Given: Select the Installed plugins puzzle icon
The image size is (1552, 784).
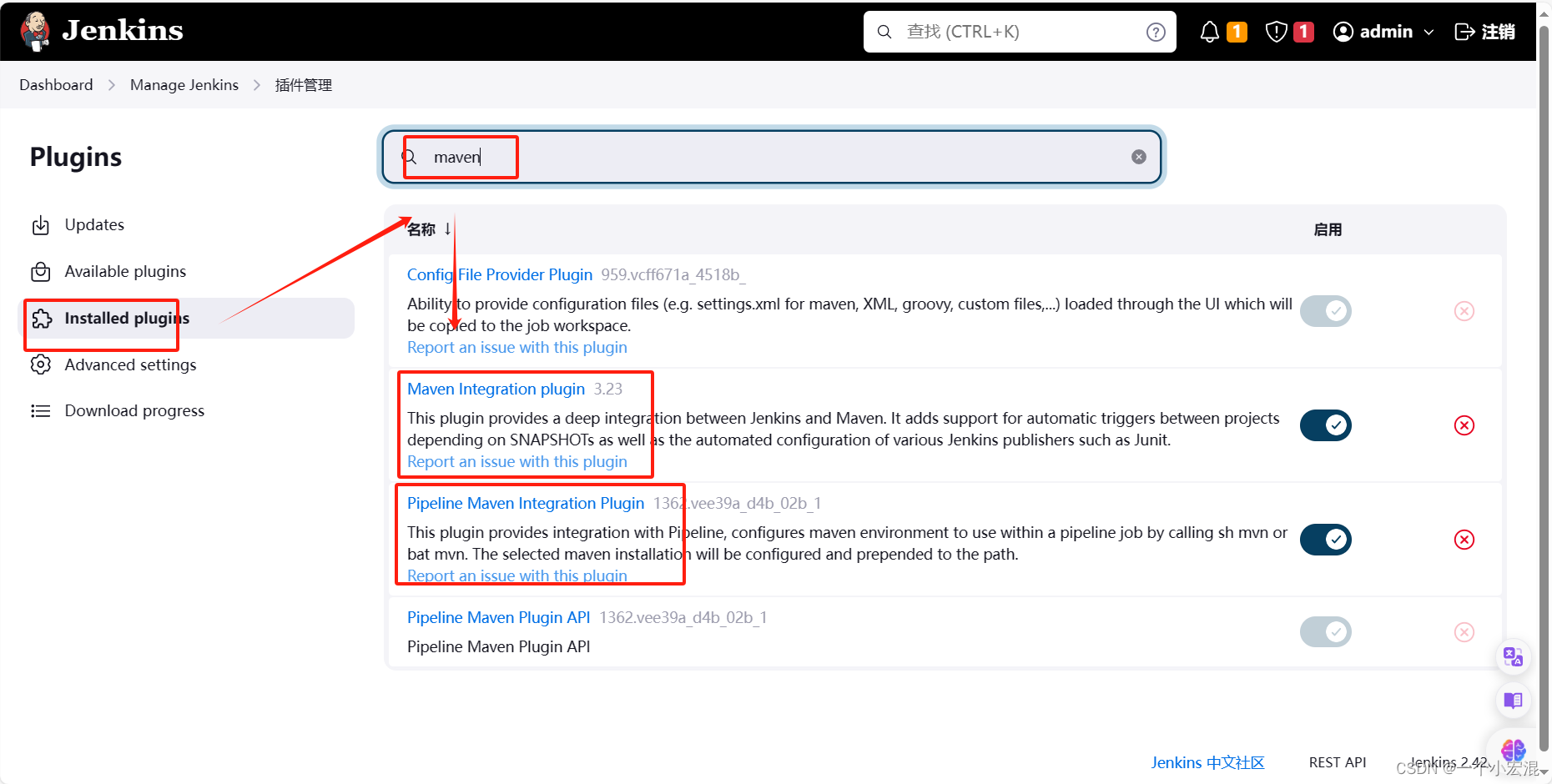Looking at the screenshot, I should (41, 318).
